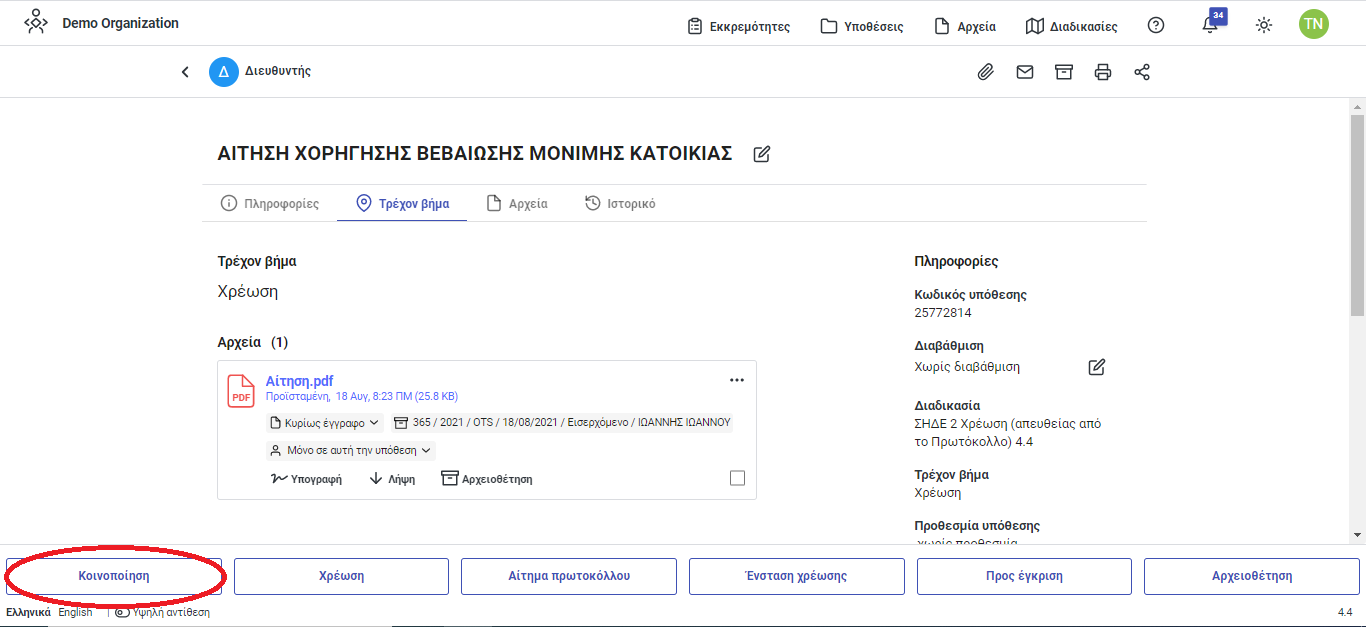Open the Αίτηση.pdf file link
Viewport: 1366px width, 627px height.
pos(300,381)
